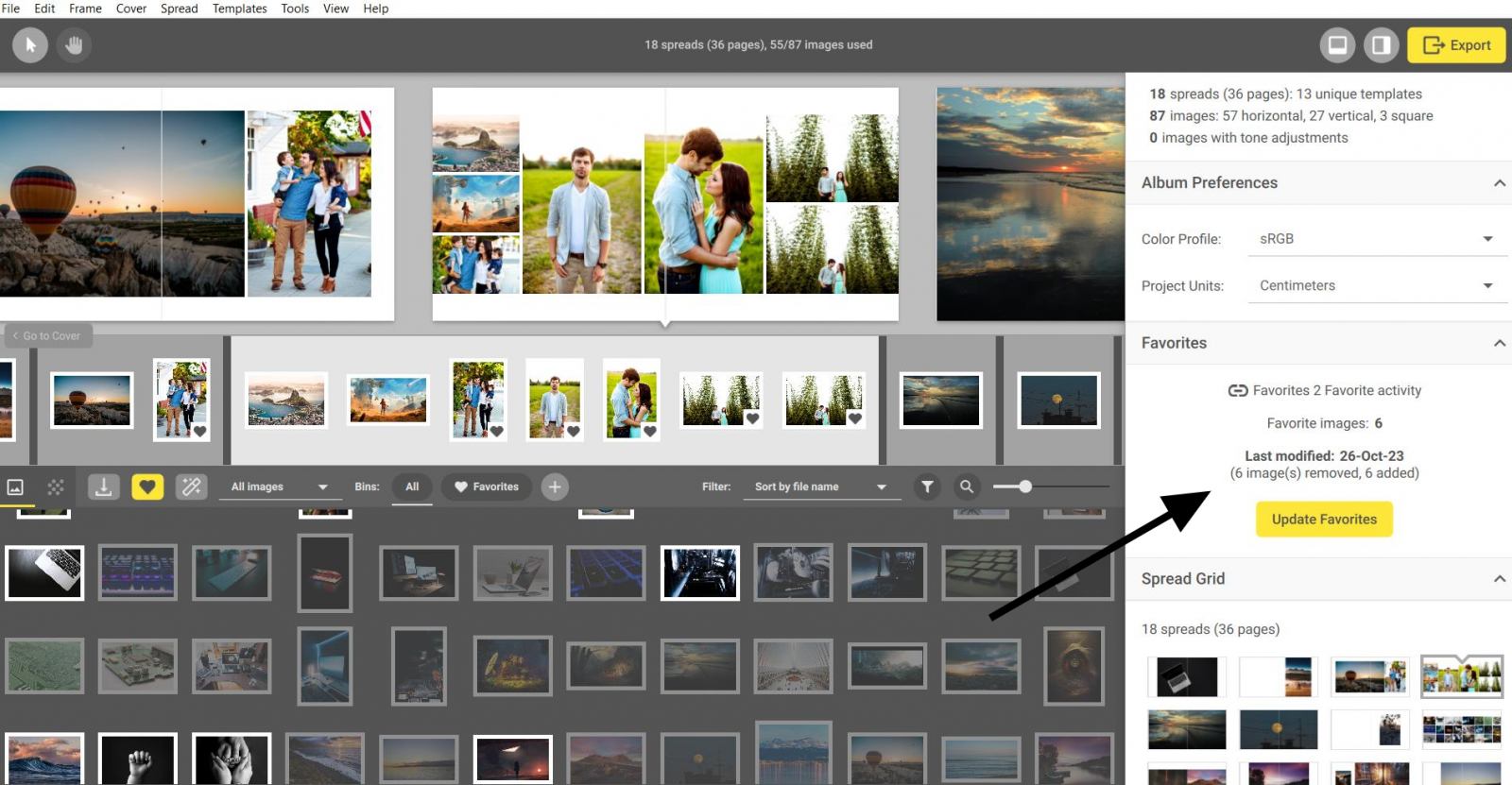Click the Export button

pyautogui.click(x=1456, y=44)
